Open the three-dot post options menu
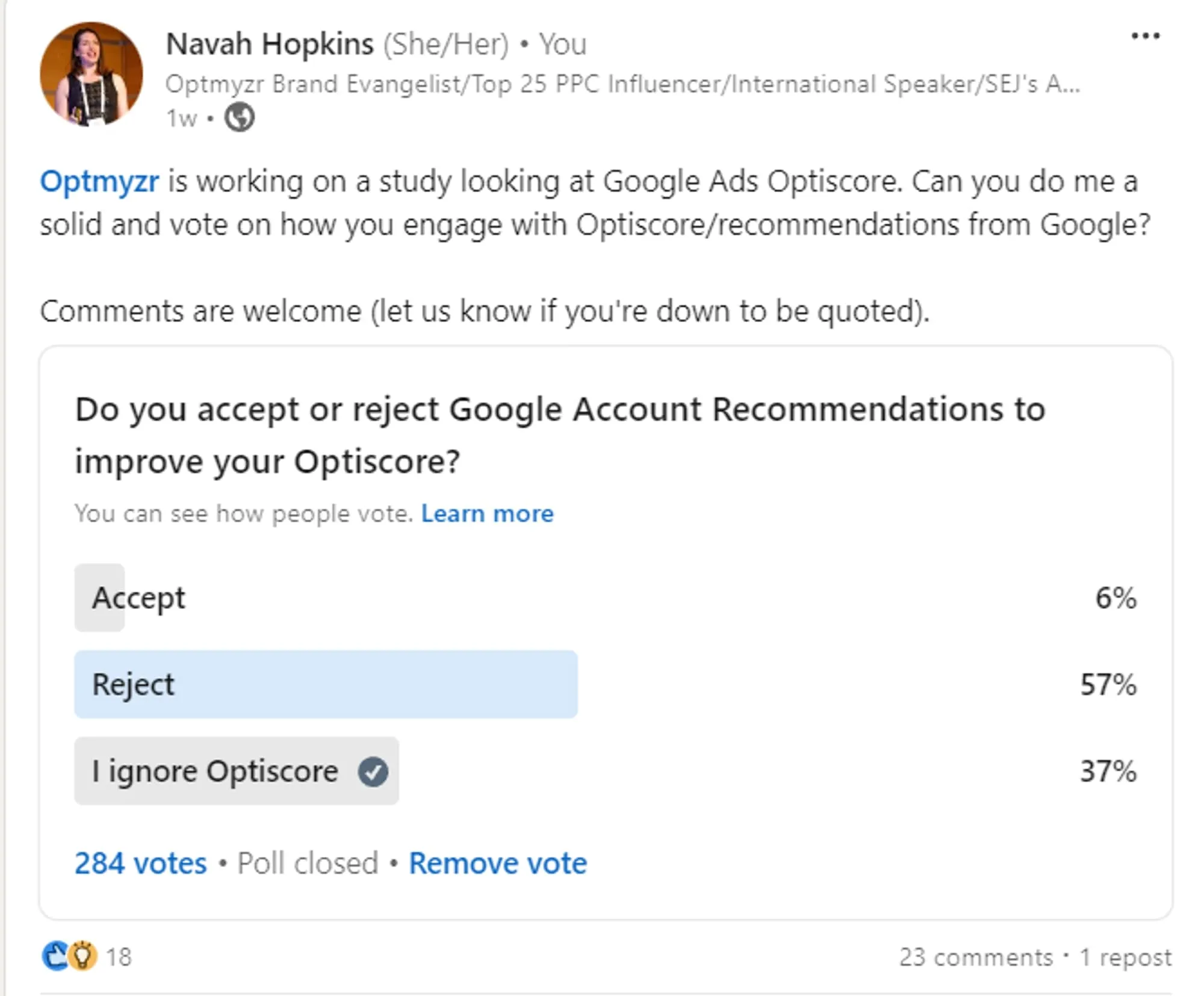This screenshot has width=1204, height=996. [x=1145, y=36]
